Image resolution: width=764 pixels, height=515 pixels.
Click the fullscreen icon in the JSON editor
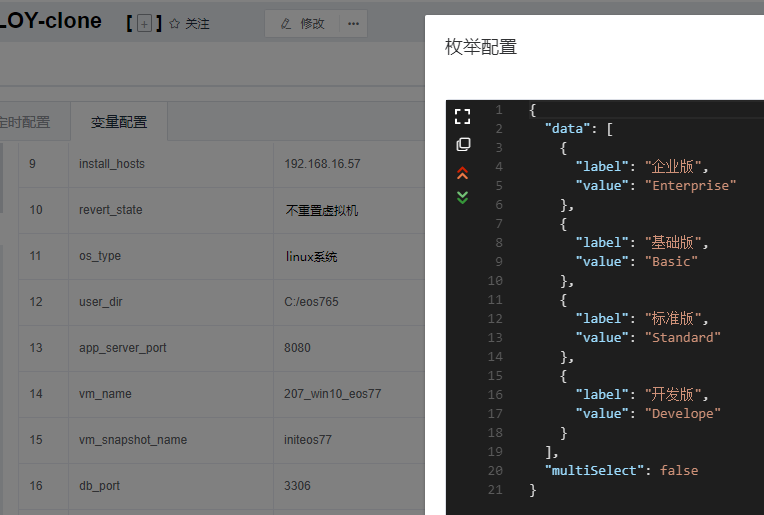(462, 116)
